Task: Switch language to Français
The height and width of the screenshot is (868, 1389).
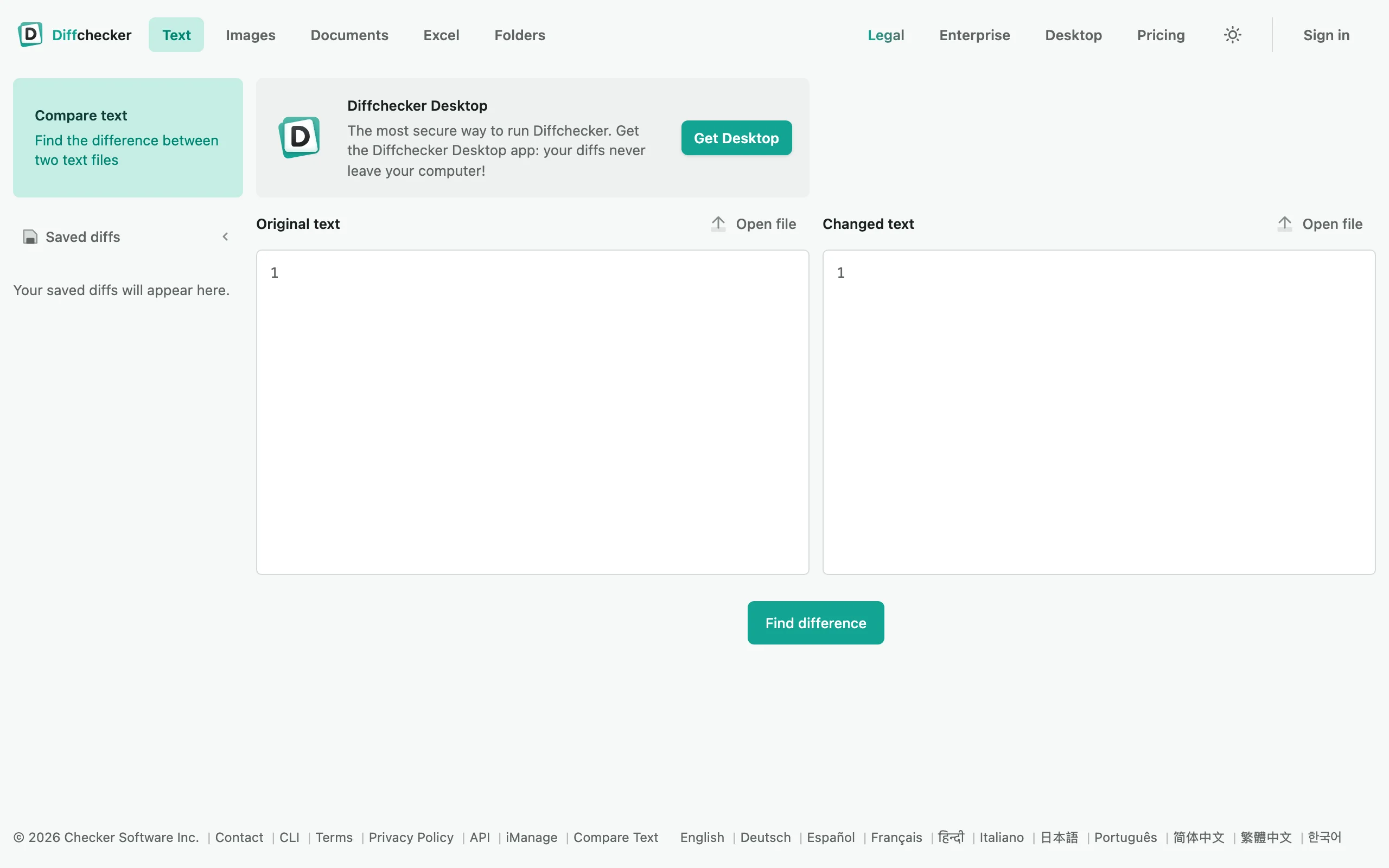Action: (x=896, y=838)
